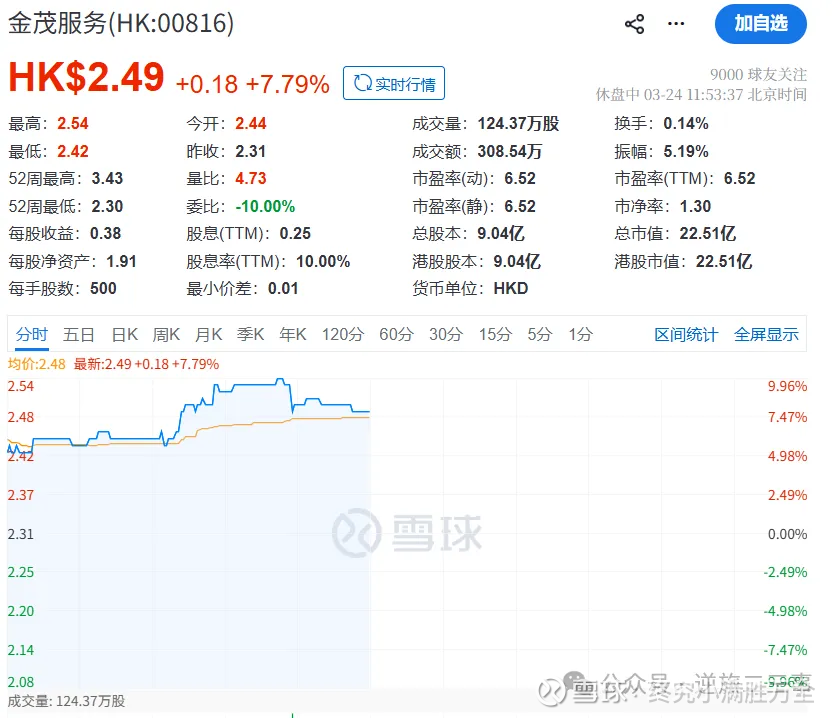Click 全屏显示 to show chart fullscreen

pos(766,335)
